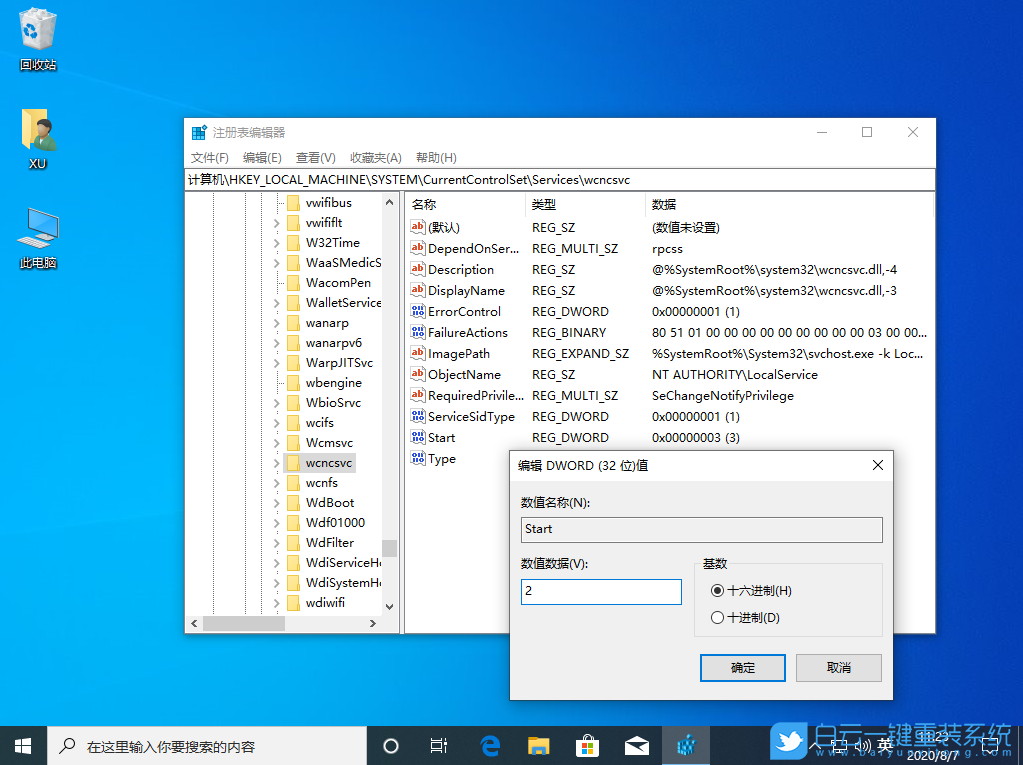Open the 编辑(E) menu
Image resolution: width=1023 pixels, height=765 pixels.
click(261, 157)
